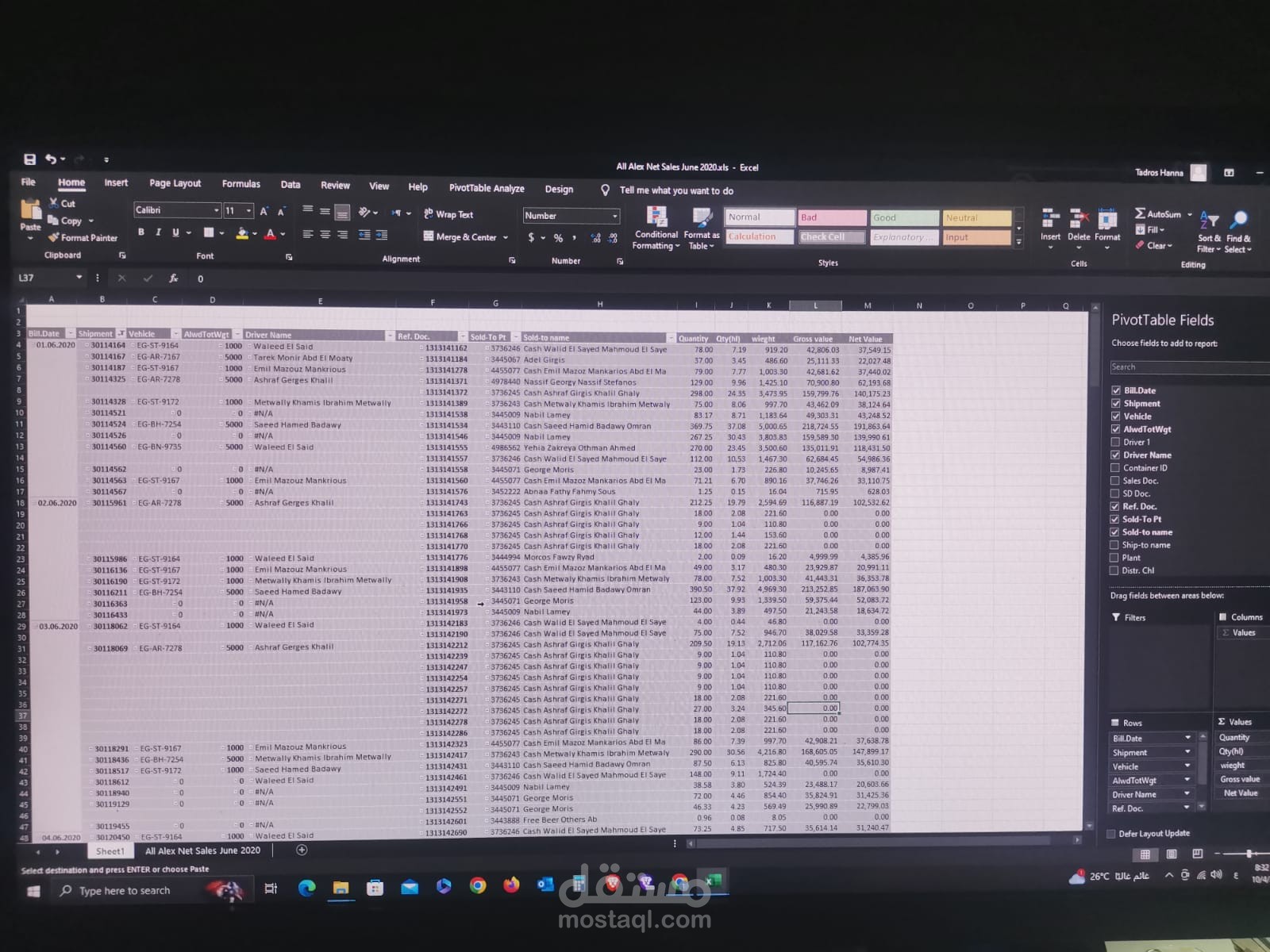Check the Ship-to name field checkbox

[1115, 545]
